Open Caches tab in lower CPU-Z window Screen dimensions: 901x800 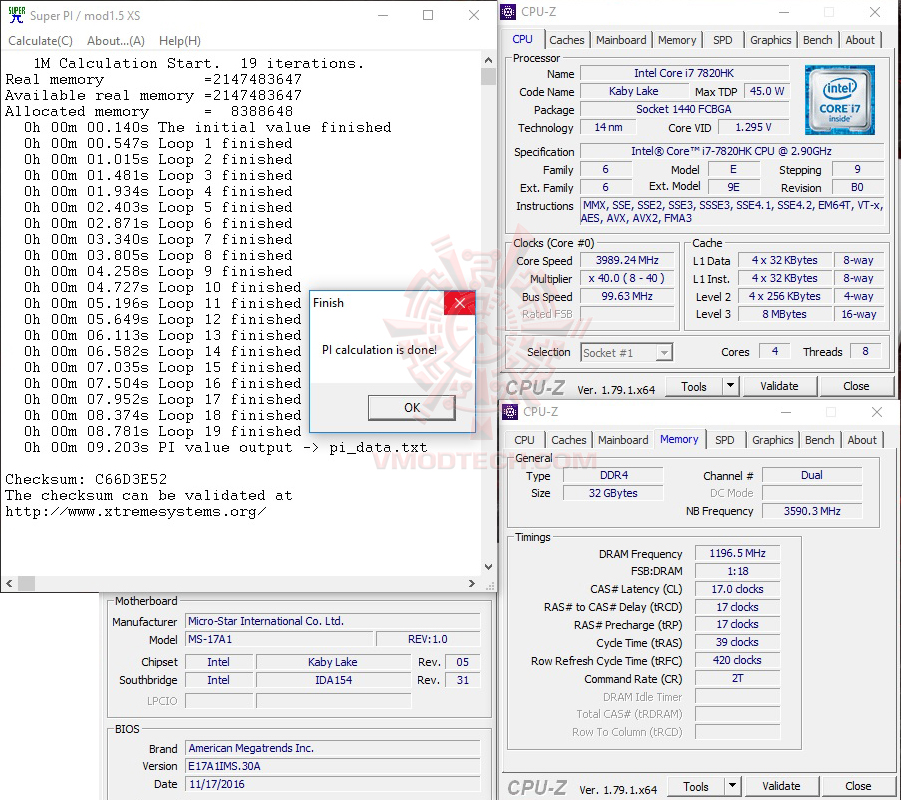point(568,440)
